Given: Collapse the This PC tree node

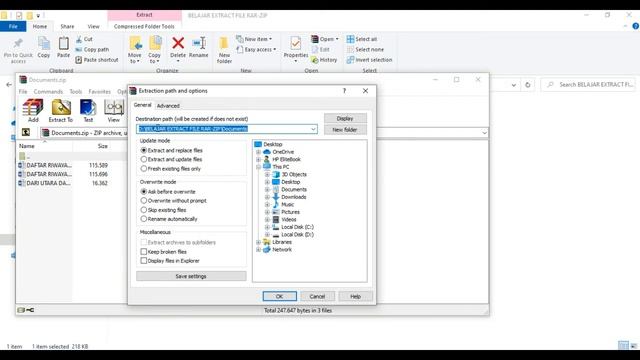Looking at the screenshot, I should click(258, 167).
